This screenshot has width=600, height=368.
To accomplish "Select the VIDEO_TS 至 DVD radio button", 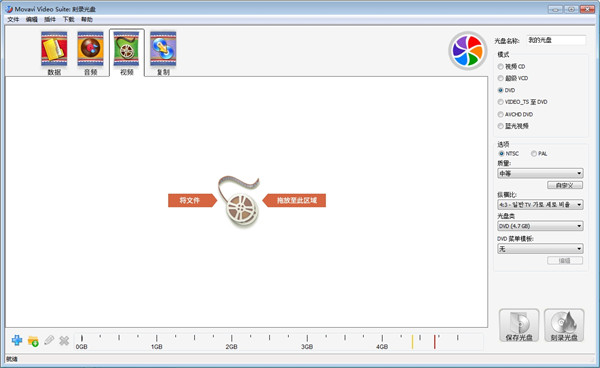I will tap(501, 102).
